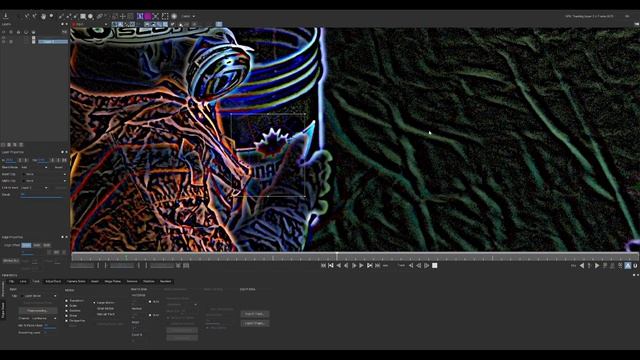Toggle Layer 1 visibility eye
This screenshot has height=360, width=640.
4,42
